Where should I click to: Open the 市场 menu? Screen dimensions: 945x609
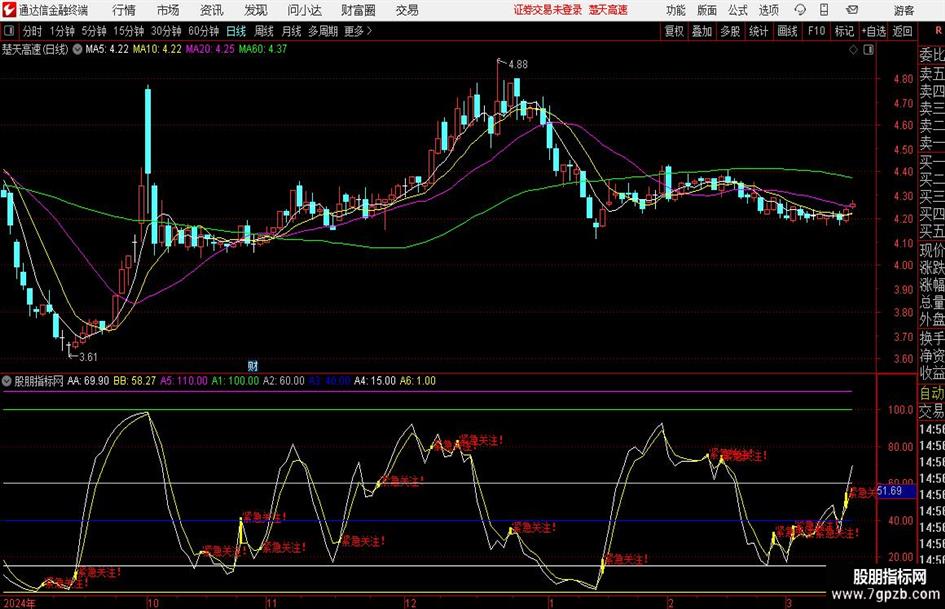[x=168, y=10]
